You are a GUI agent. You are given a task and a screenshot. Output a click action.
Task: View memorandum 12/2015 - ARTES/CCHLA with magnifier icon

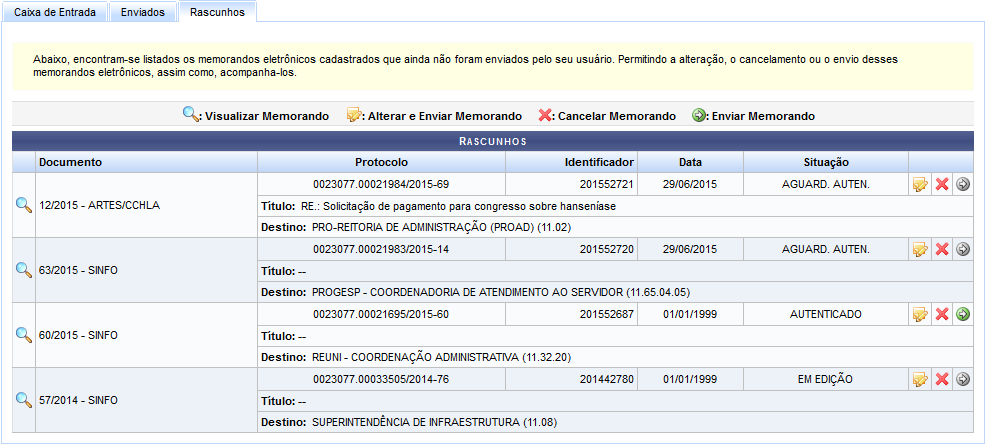pos(24,205)
